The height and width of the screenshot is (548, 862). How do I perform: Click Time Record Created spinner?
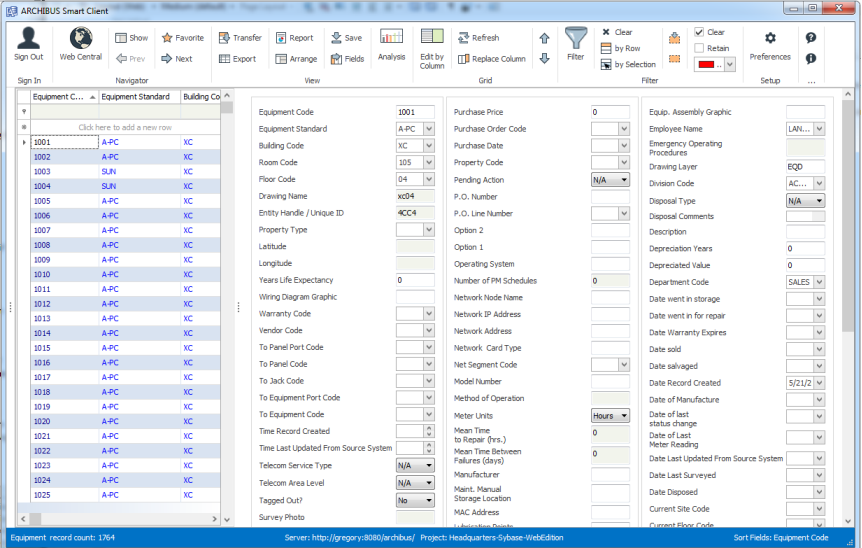[x=429, y=431]
